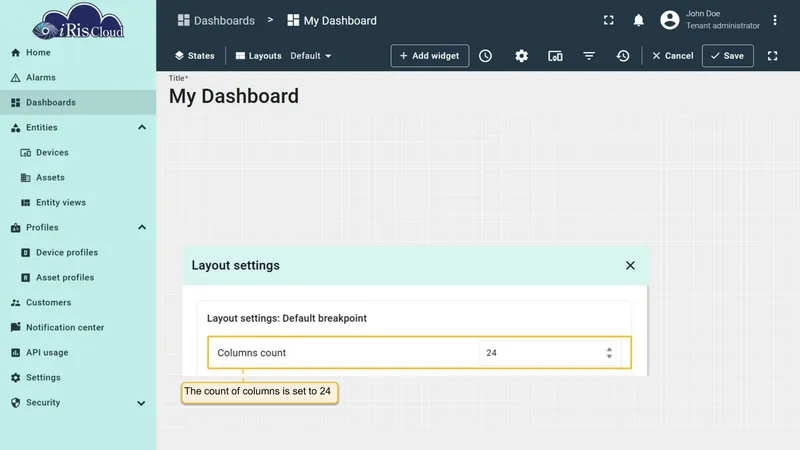Open the Default state dropdown

pos(311,56)
